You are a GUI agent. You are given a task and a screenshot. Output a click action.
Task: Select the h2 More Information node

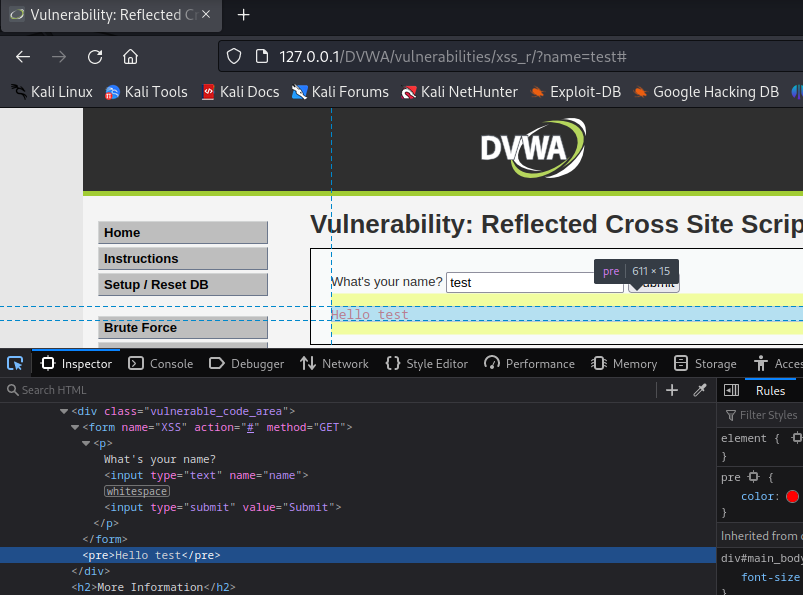tap(153, 587)
